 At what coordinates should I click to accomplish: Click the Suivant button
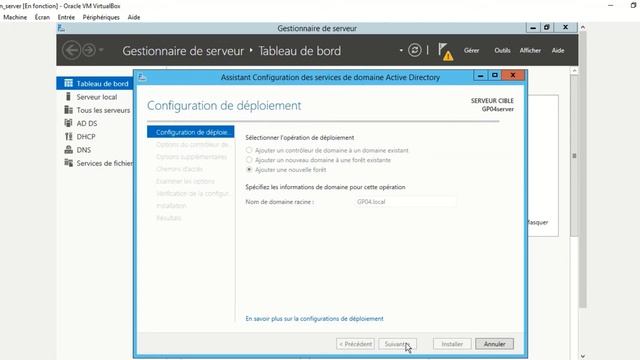click(x=398, y=344)
